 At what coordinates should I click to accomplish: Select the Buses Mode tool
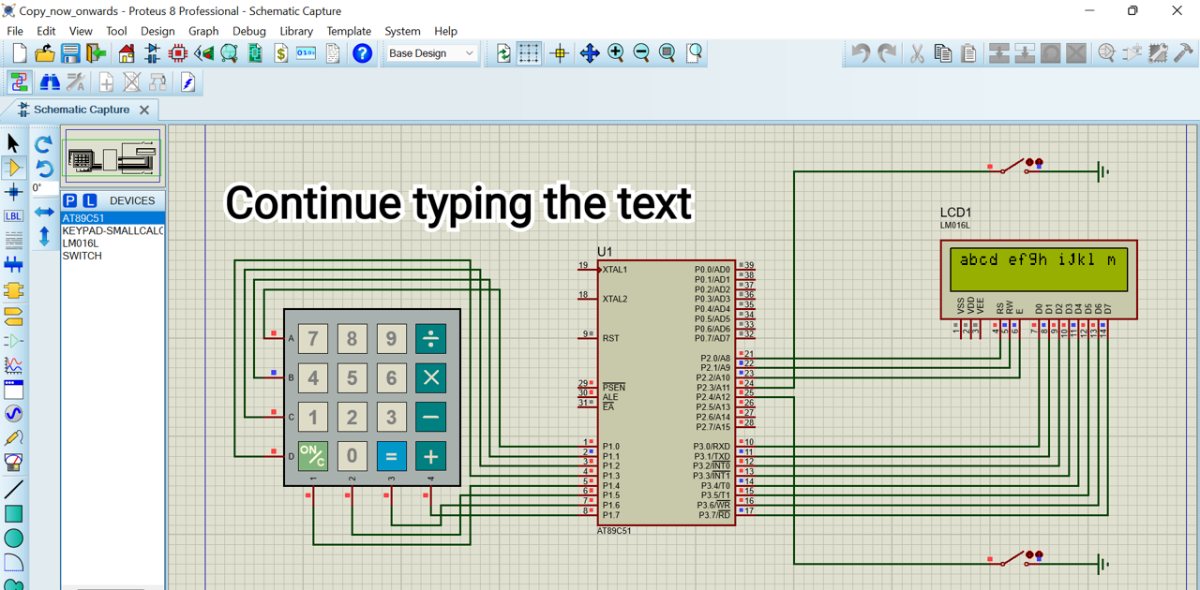click(x=13, y=266)
